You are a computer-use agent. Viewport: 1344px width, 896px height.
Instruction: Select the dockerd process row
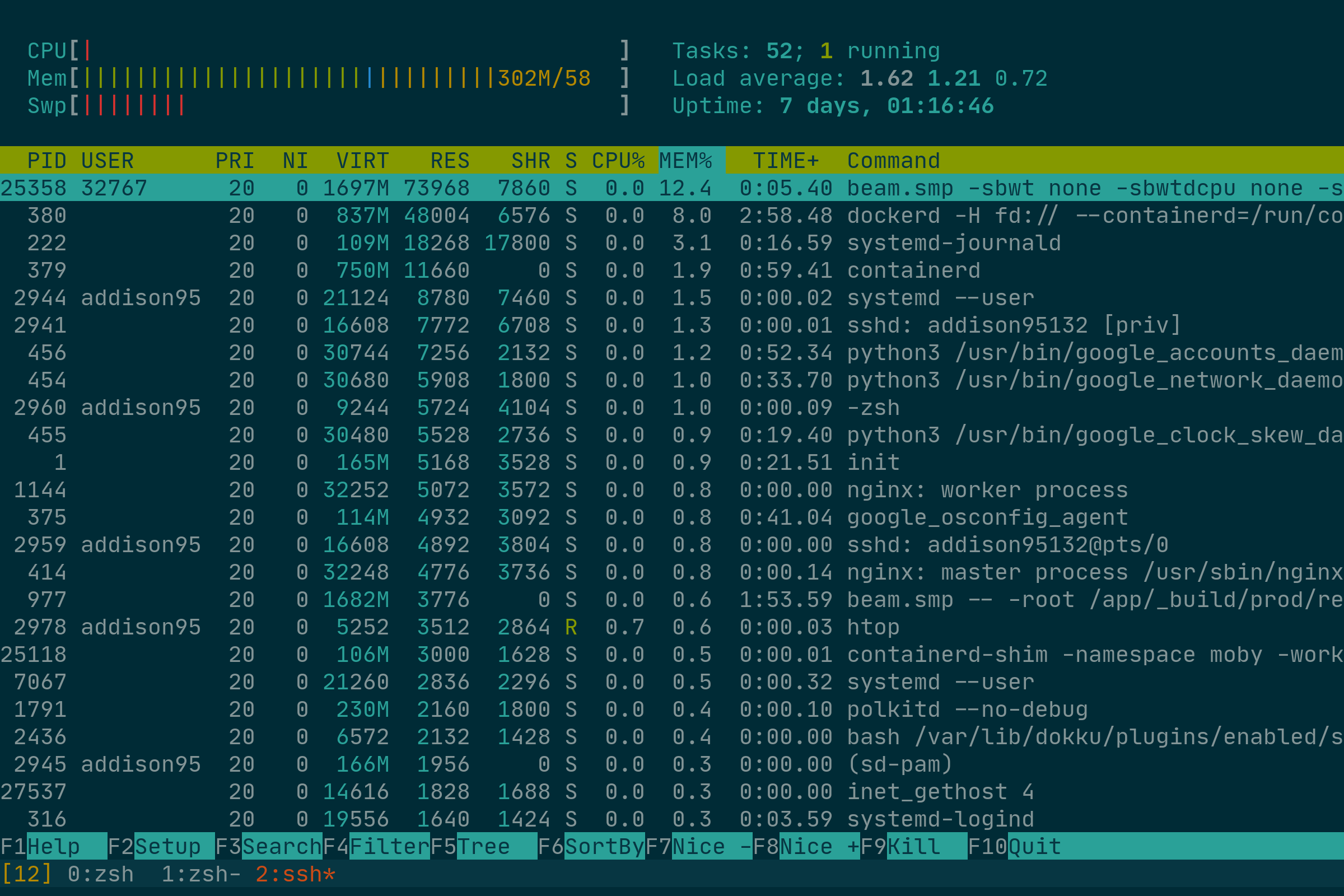(672, 216)
